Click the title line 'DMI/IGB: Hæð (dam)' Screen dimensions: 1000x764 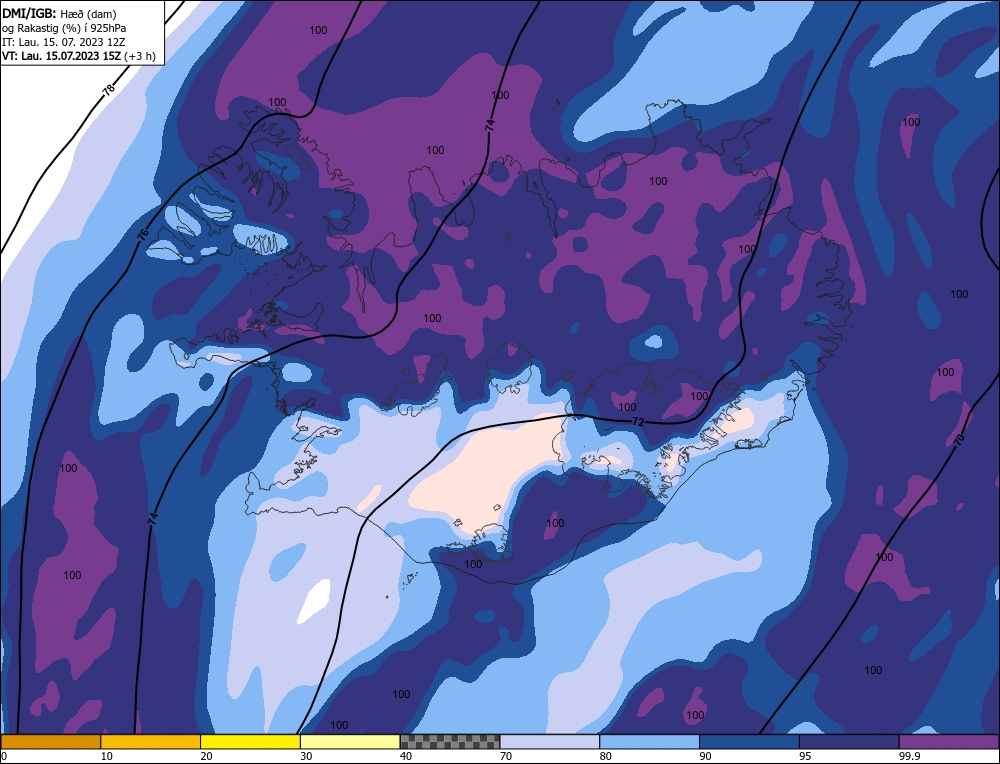click(59, 13)
